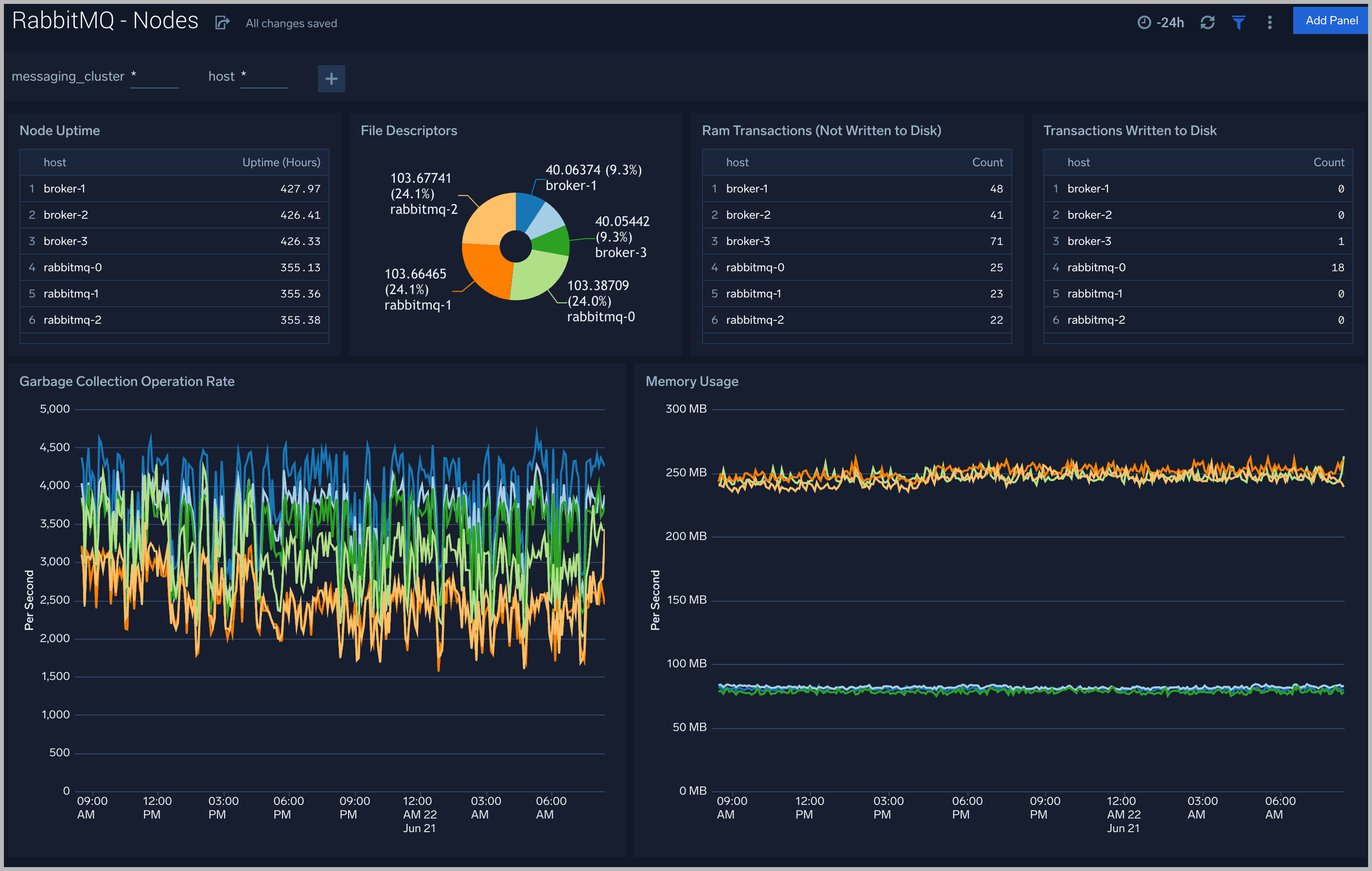Sort the Count column in Ram Transactions panel
This screenshot has height=871, width=1372.
point(987,162)
